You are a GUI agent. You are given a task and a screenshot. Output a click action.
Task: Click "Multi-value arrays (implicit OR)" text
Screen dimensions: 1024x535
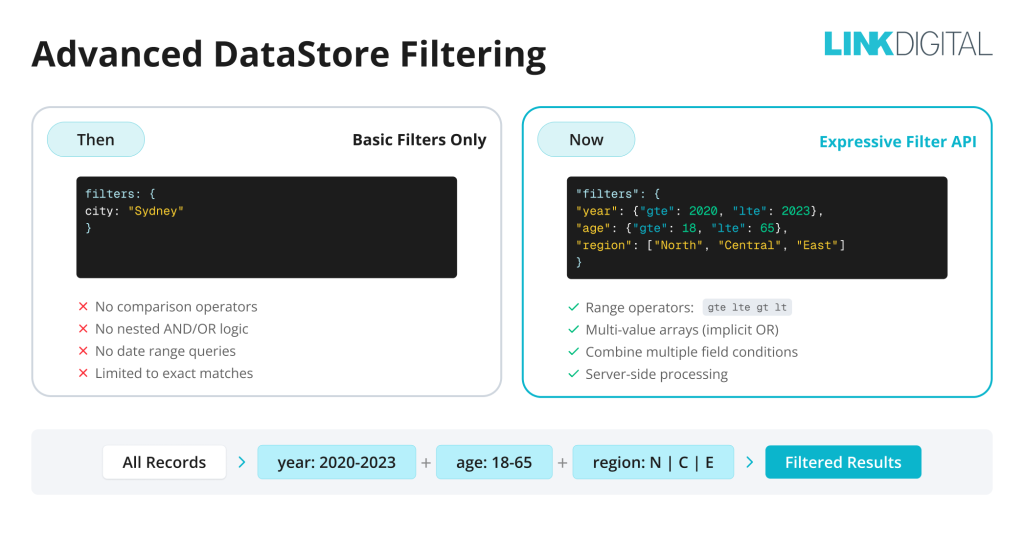(x=682, y=329)
